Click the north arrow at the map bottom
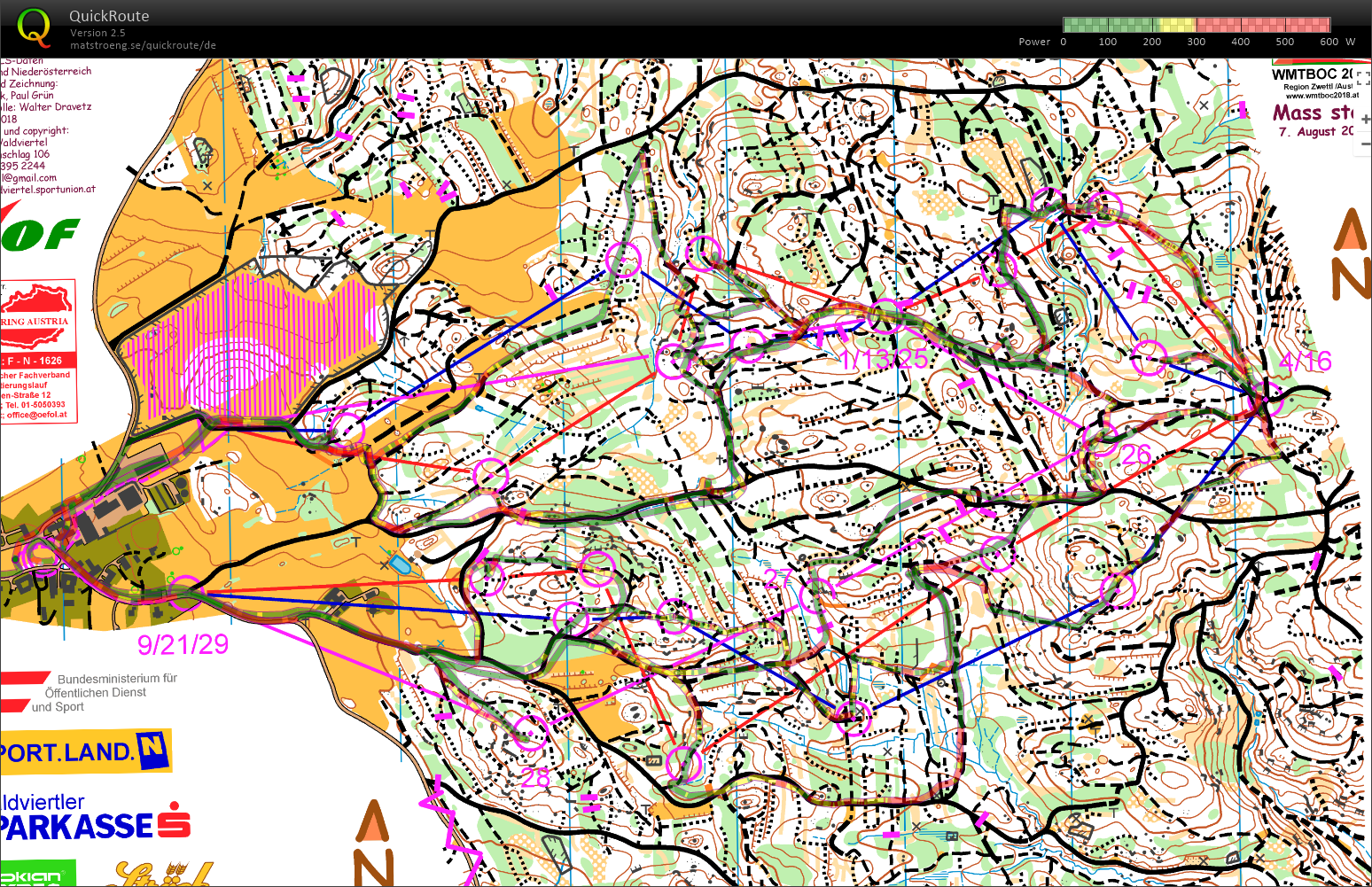1372x887 pixels. [373, 842]
